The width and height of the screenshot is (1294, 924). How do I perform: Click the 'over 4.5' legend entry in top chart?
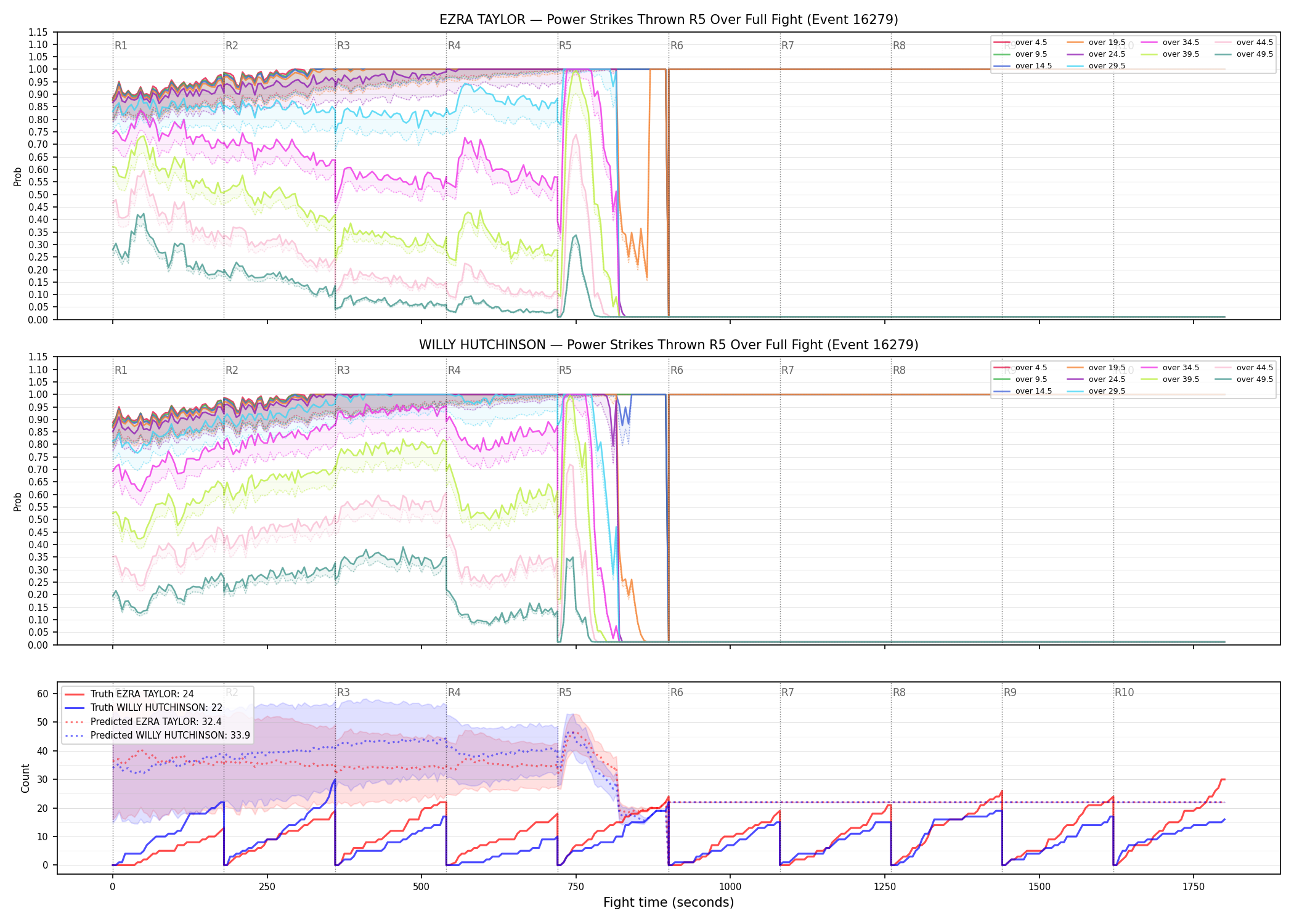pyautogui.click(x=1020, y=43)
